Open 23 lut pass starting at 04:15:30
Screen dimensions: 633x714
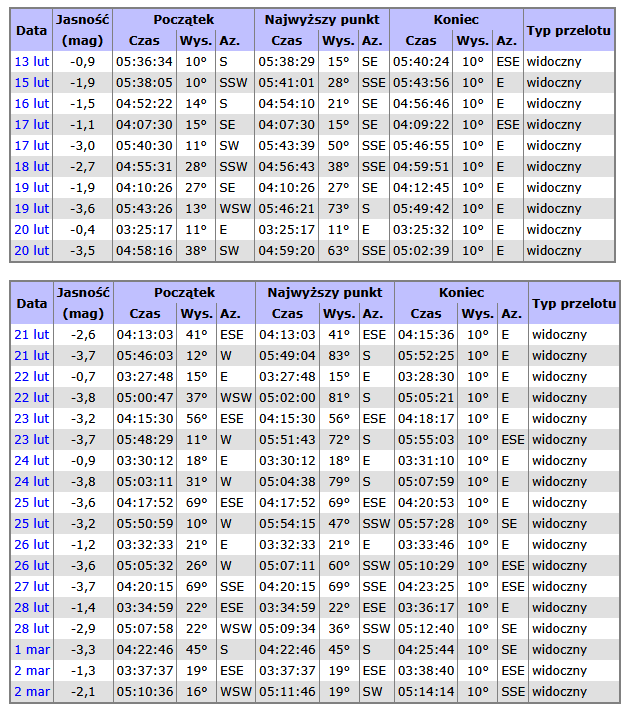point(31,418)
